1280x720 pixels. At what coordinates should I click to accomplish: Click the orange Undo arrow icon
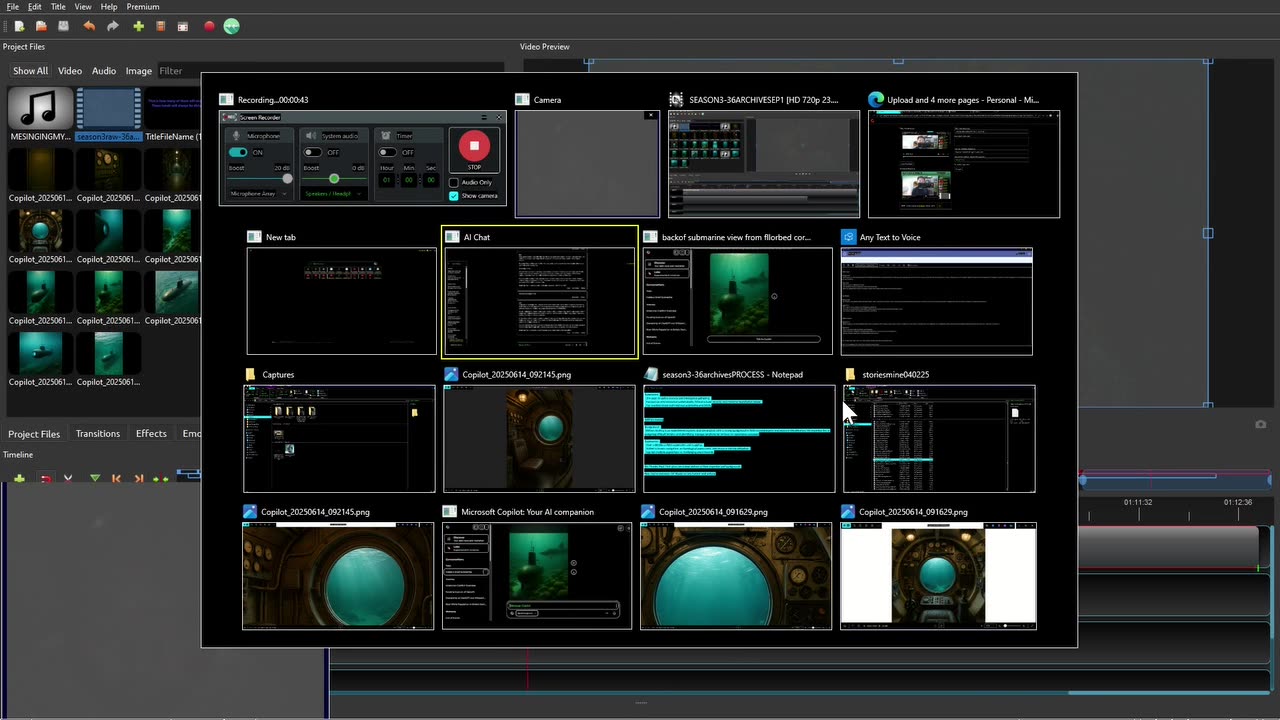click(89, 26)
